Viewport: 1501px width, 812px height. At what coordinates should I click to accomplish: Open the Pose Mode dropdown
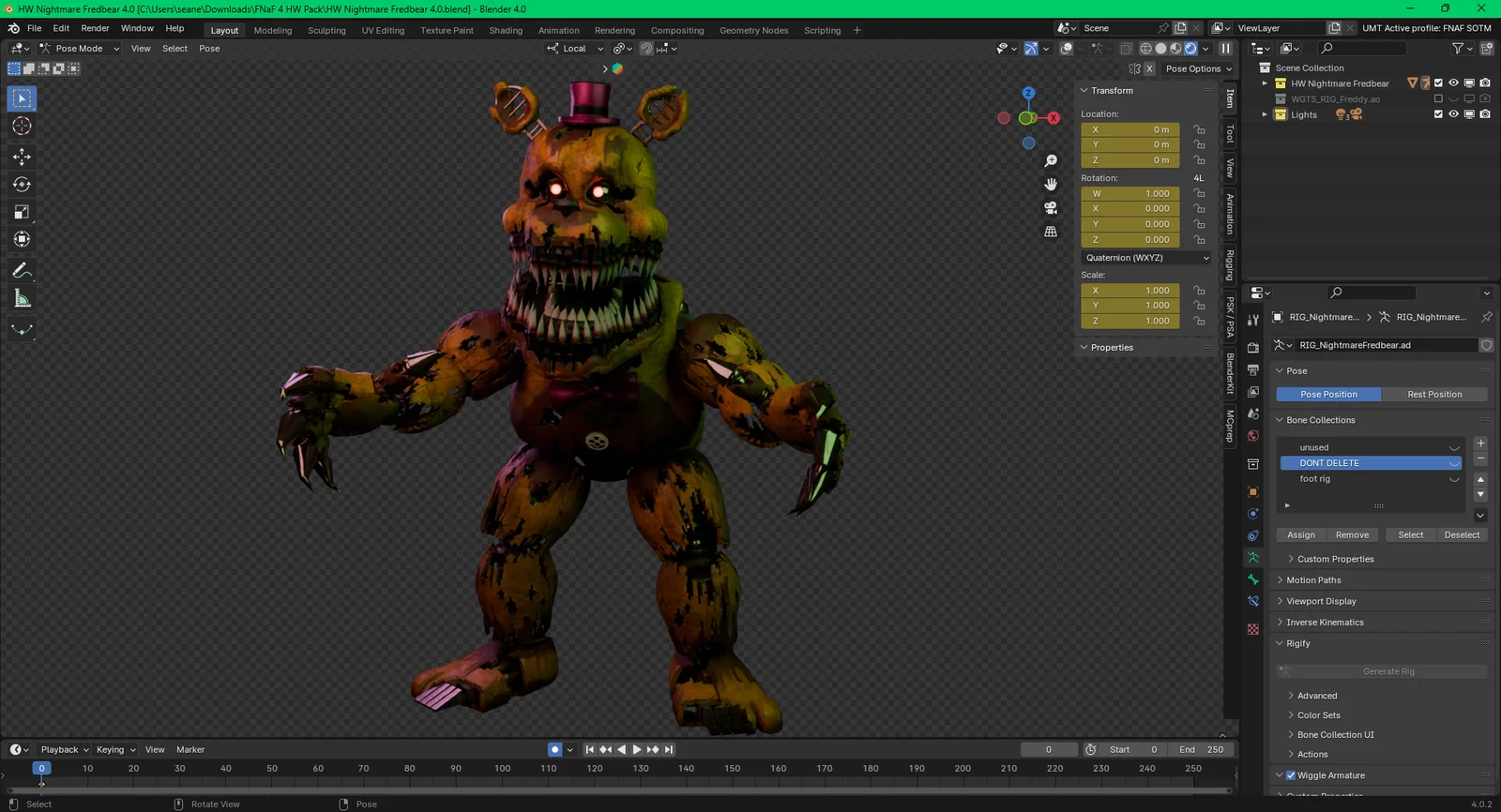coord(79,49)
